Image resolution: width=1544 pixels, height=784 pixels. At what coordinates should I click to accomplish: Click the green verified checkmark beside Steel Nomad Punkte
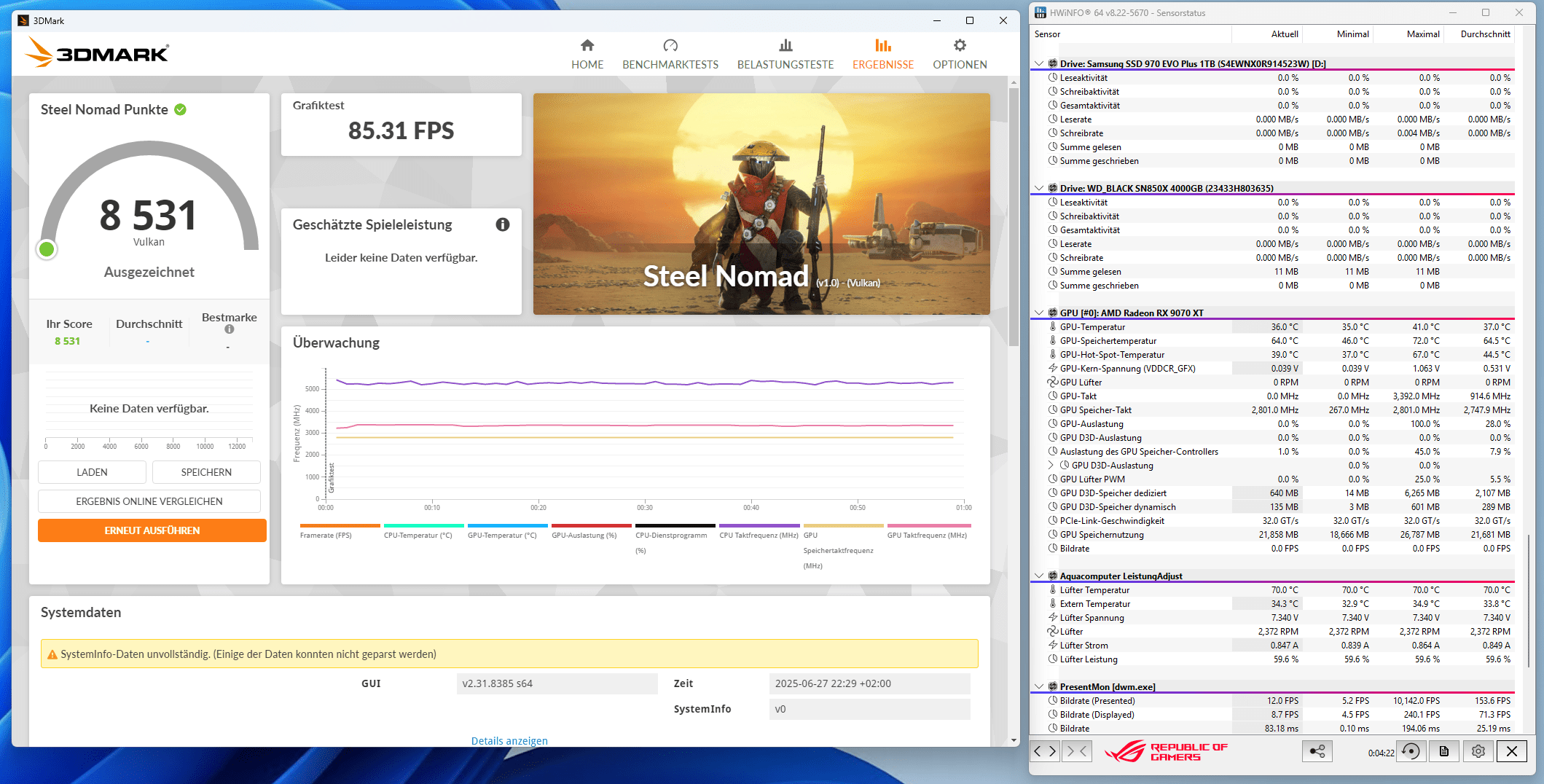click(181, 109)
